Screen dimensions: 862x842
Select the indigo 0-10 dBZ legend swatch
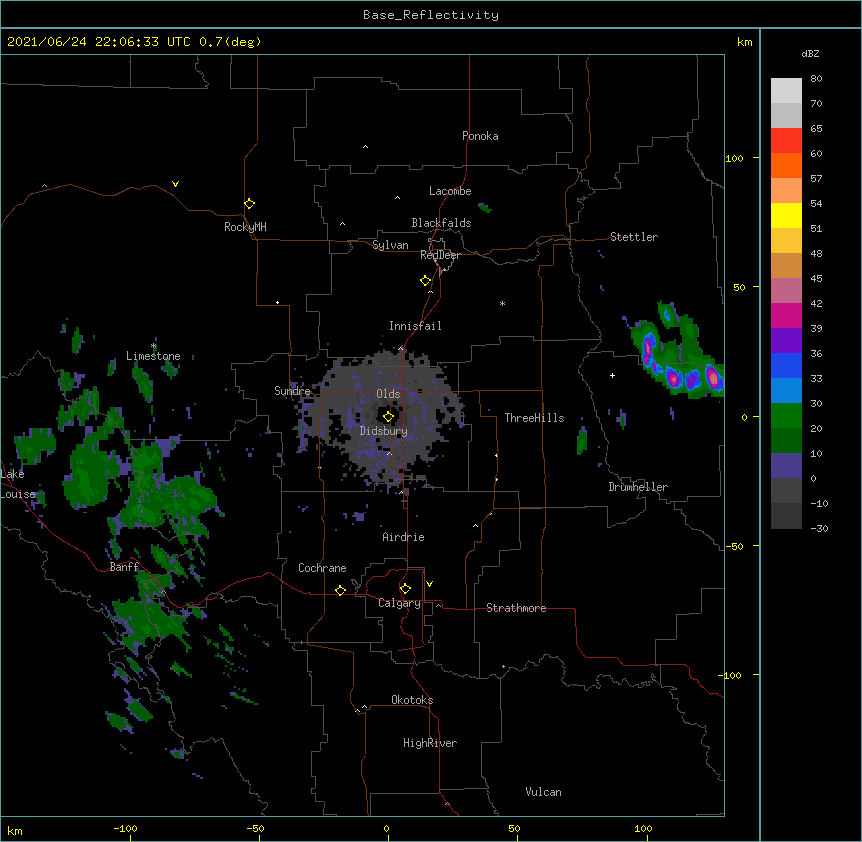click(x=786, y=466)
